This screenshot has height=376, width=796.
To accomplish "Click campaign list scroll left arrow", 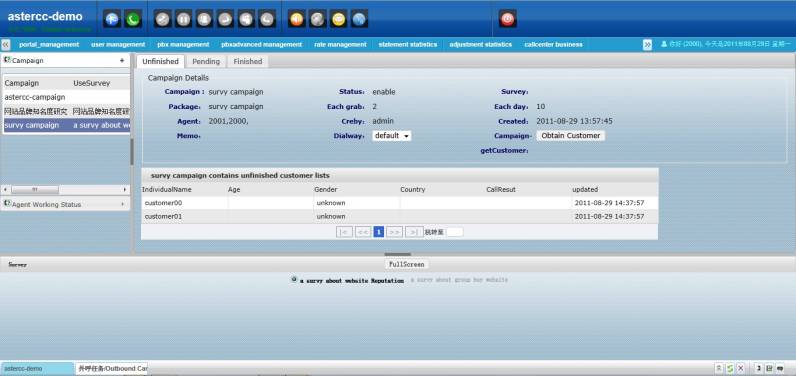I will tap(5, 190).
